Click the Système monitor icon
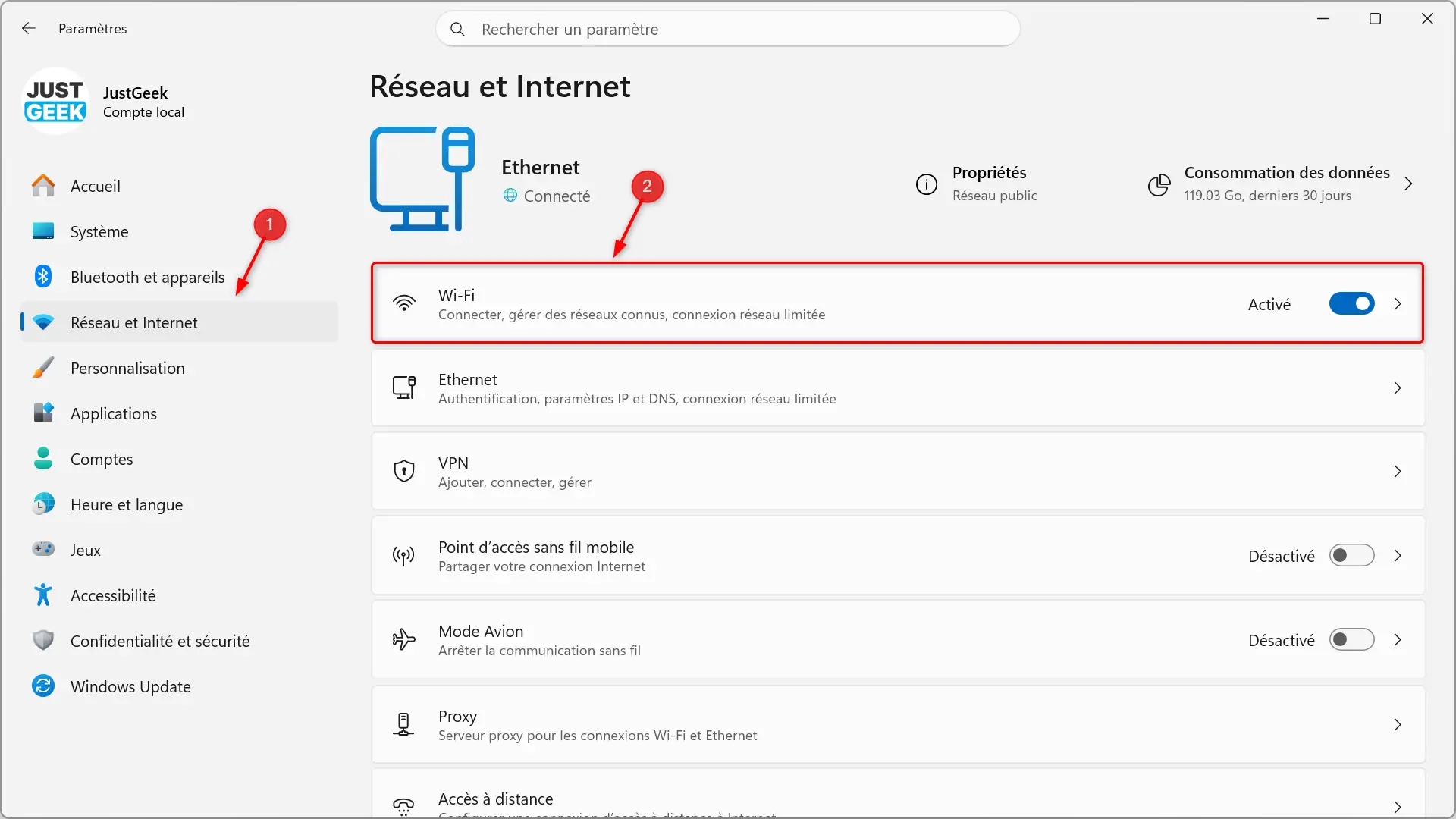 point(43,231)
